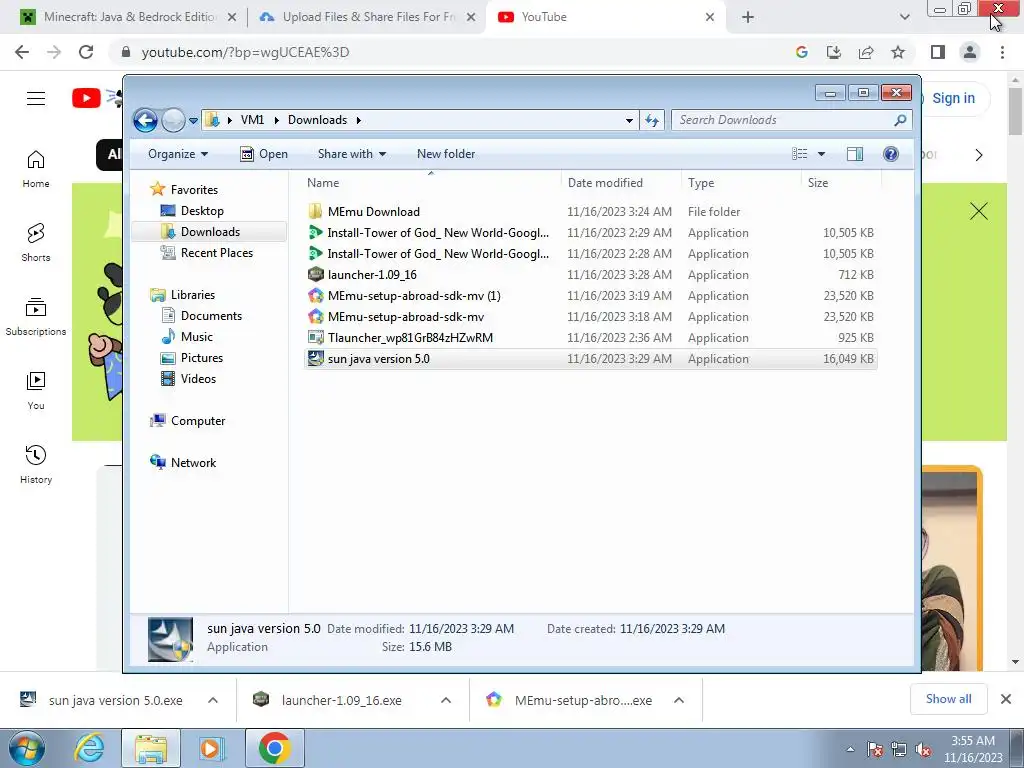Go back in Explorer using back arrow
Viewport: 1024px width, 768px height.
click(145, 120)
